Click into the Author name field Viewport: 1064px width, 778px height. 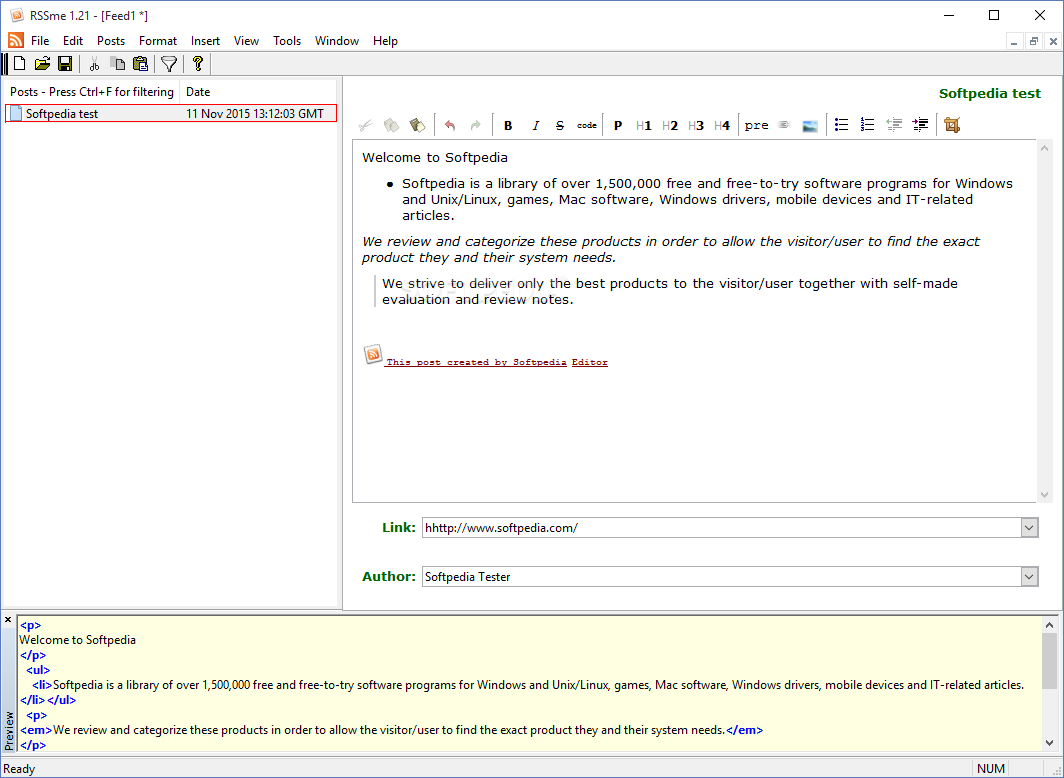tap(721, 577)
